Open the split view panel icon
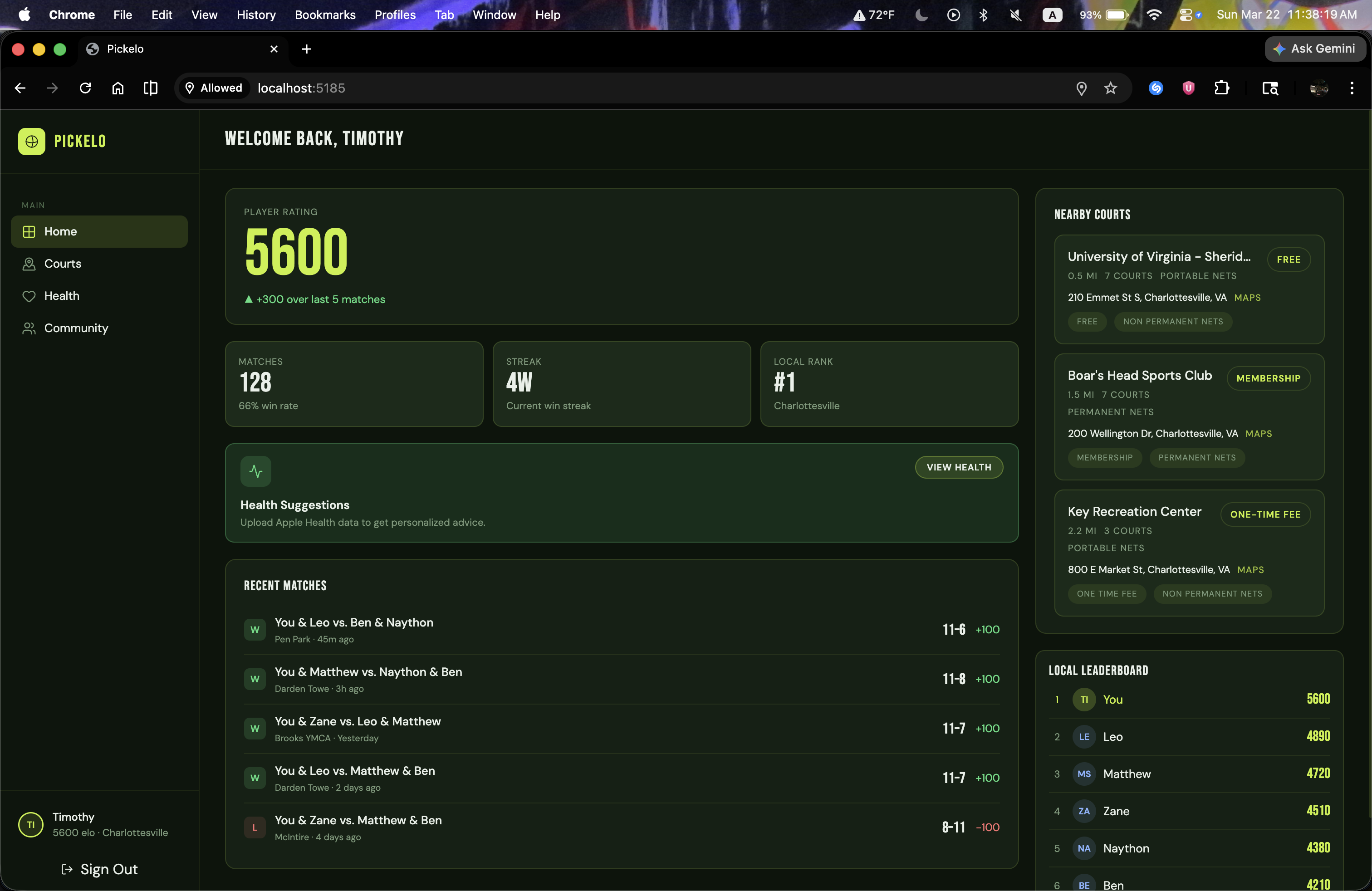The height and width of the screenshot is (891, 1372). click(151, 88)
